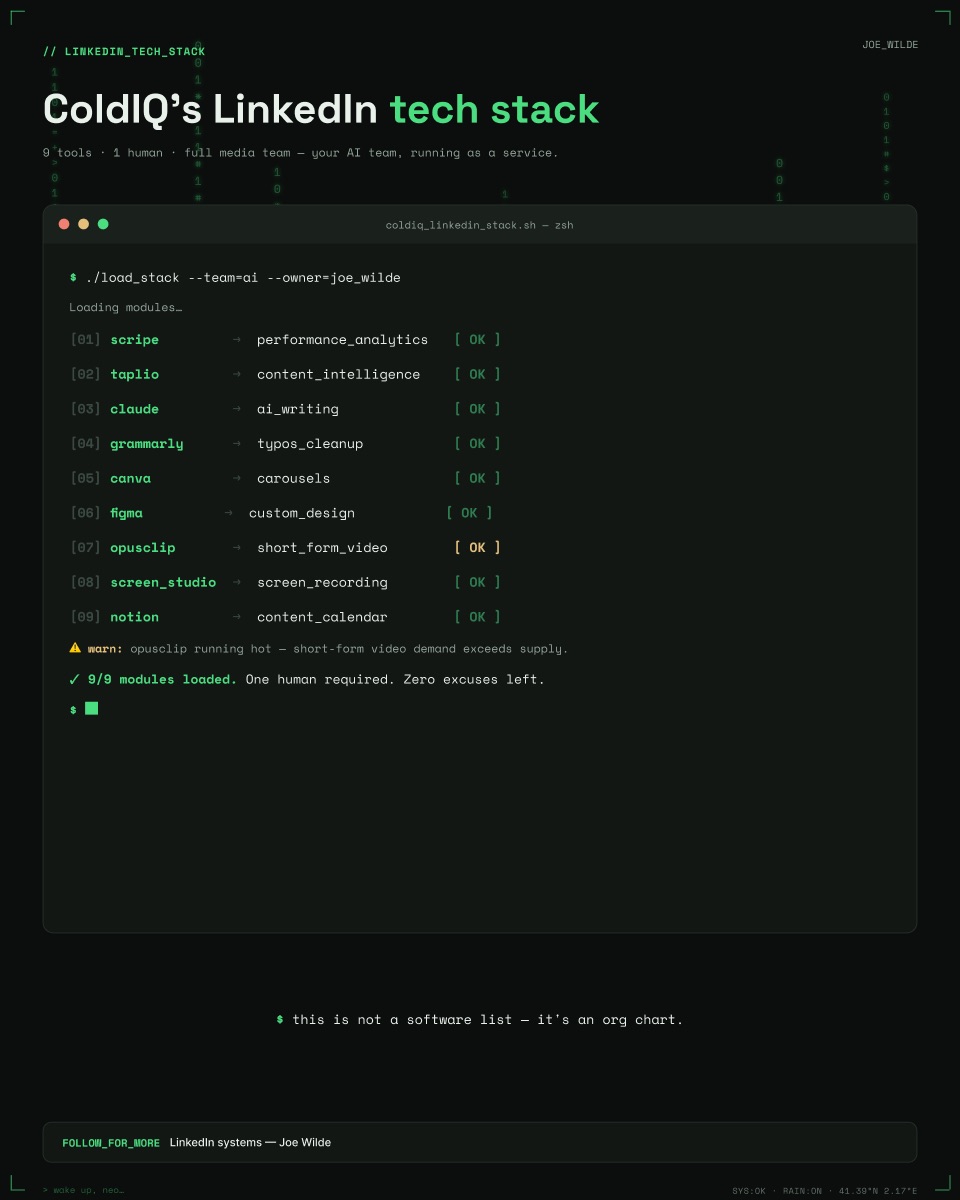Image resolution: width=960 pixels, height=1200 pixels.
Task: Click the SYS:OK status at bottom
Action: [749, 1191]
